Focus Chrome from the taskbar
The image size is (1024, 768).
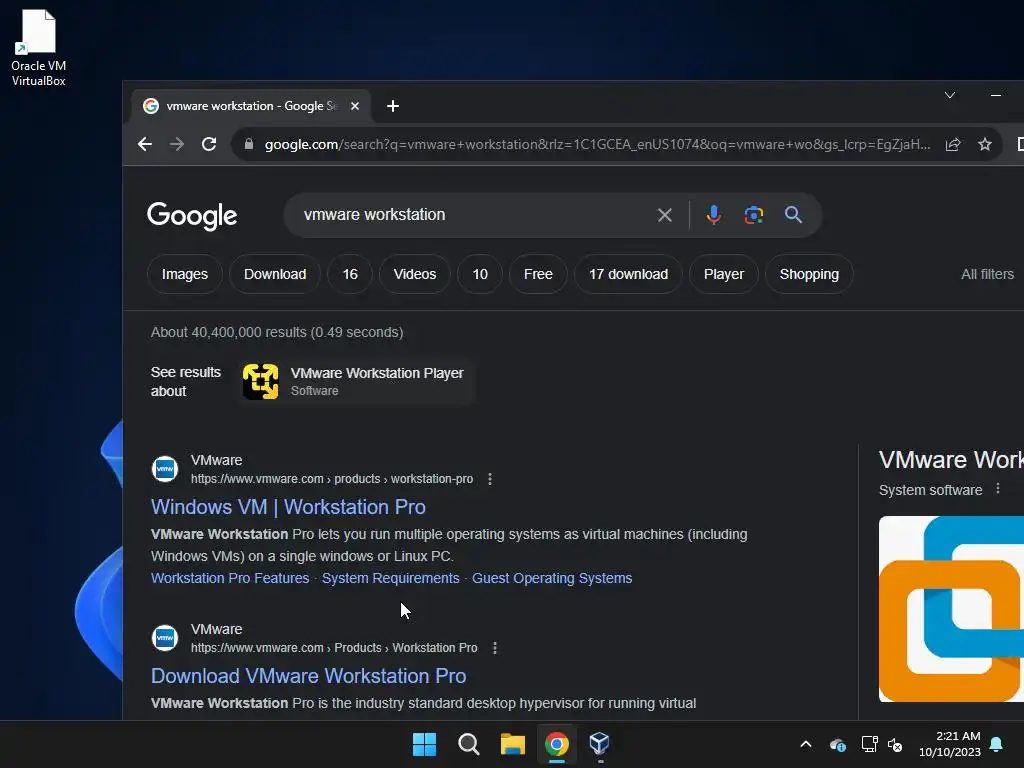(557, 744)
